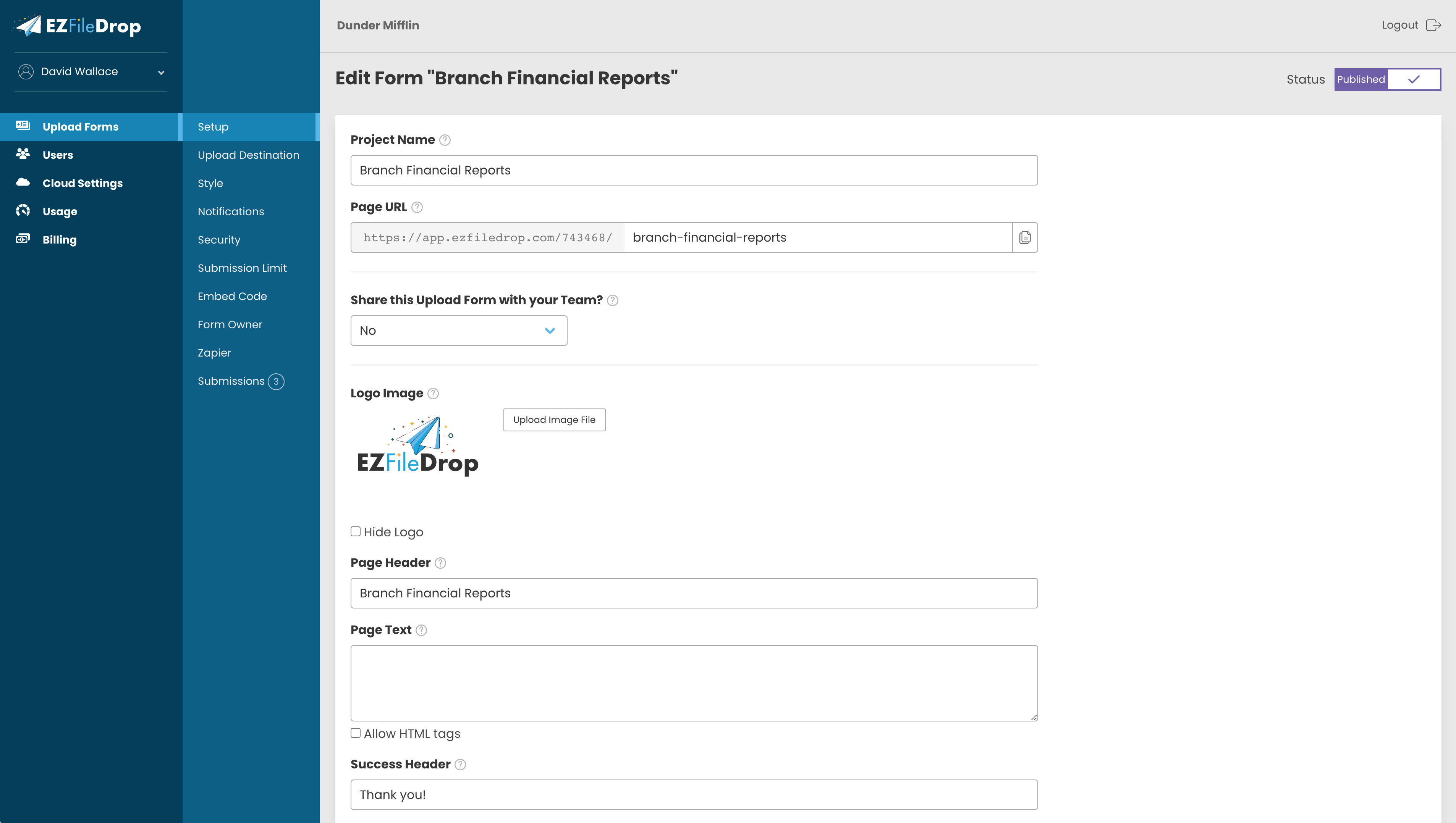This screenshot has width=1456, height=823.
Task: Click the Project Name help icon
Action: [445, 140]
